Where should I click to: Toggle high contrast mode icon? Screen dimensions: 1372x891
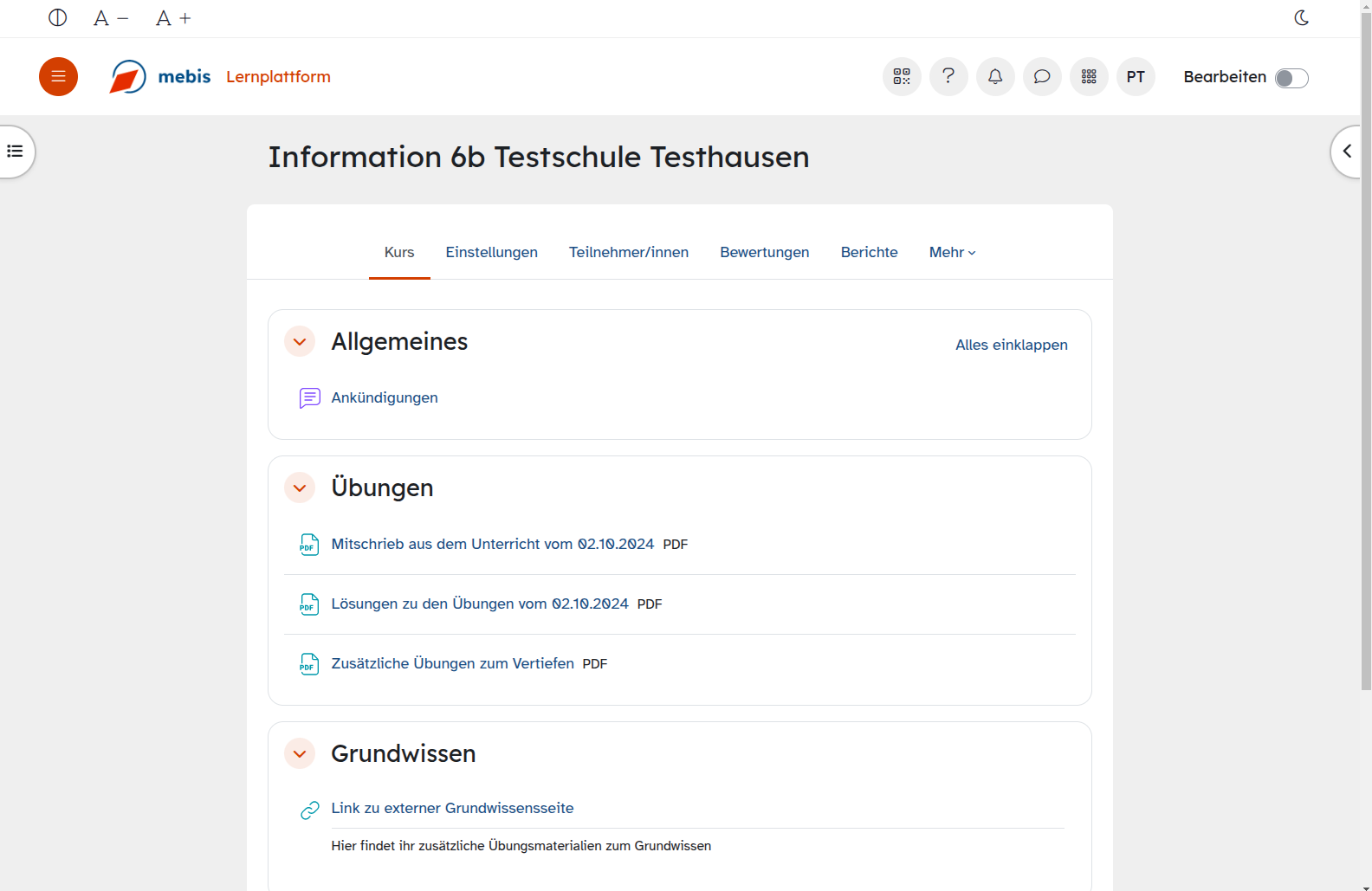tap(58, 18)
